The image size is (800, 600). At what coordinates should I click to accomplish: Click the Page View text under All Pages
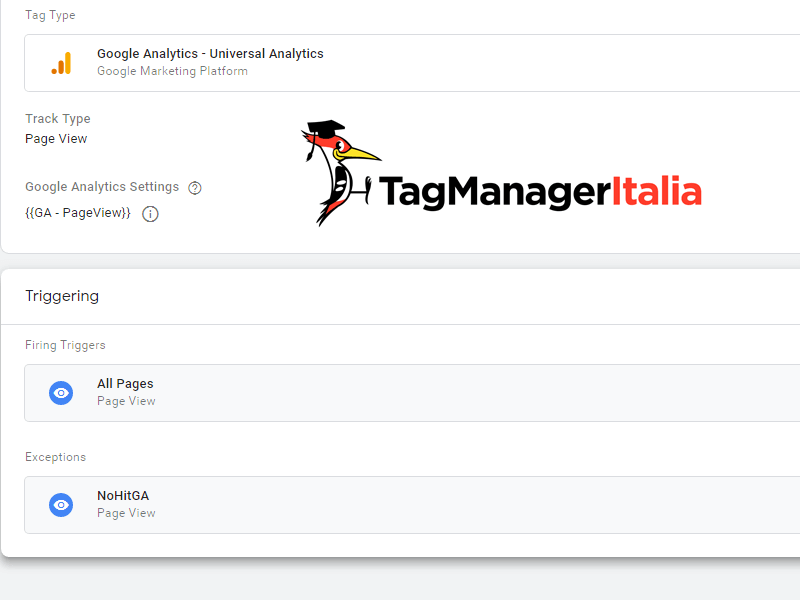point(126,401)
